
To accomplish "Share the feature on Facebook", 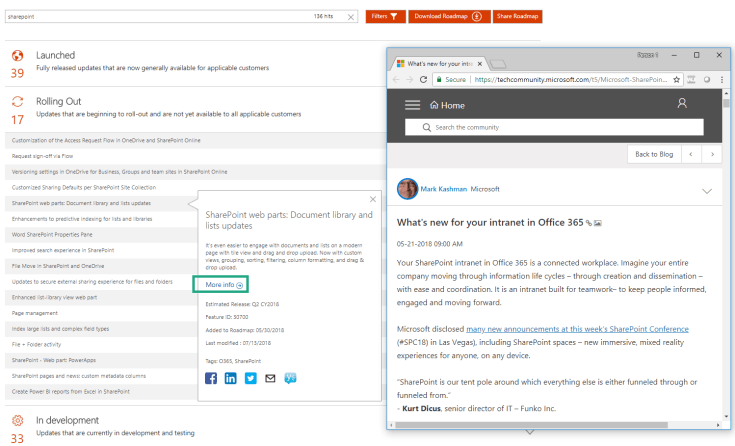I will pos(211,379).
